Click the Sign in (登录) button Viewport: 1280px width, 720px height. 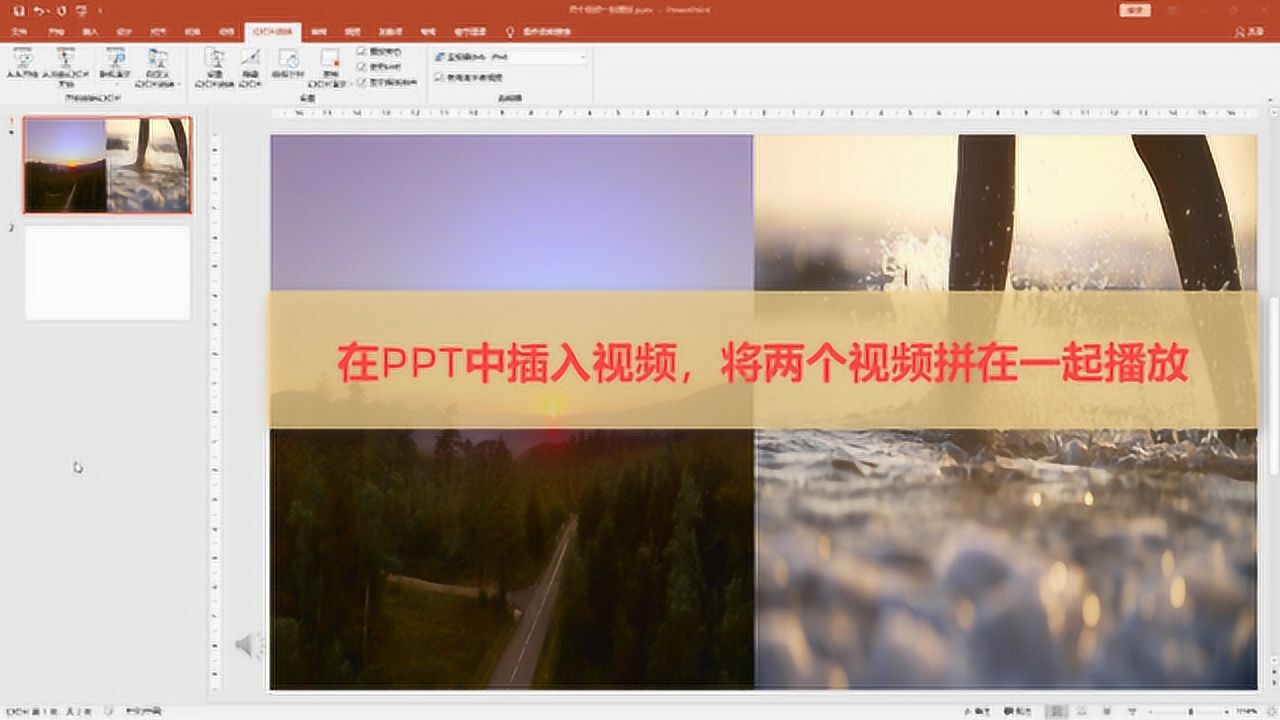click(x=1134, y=9)
